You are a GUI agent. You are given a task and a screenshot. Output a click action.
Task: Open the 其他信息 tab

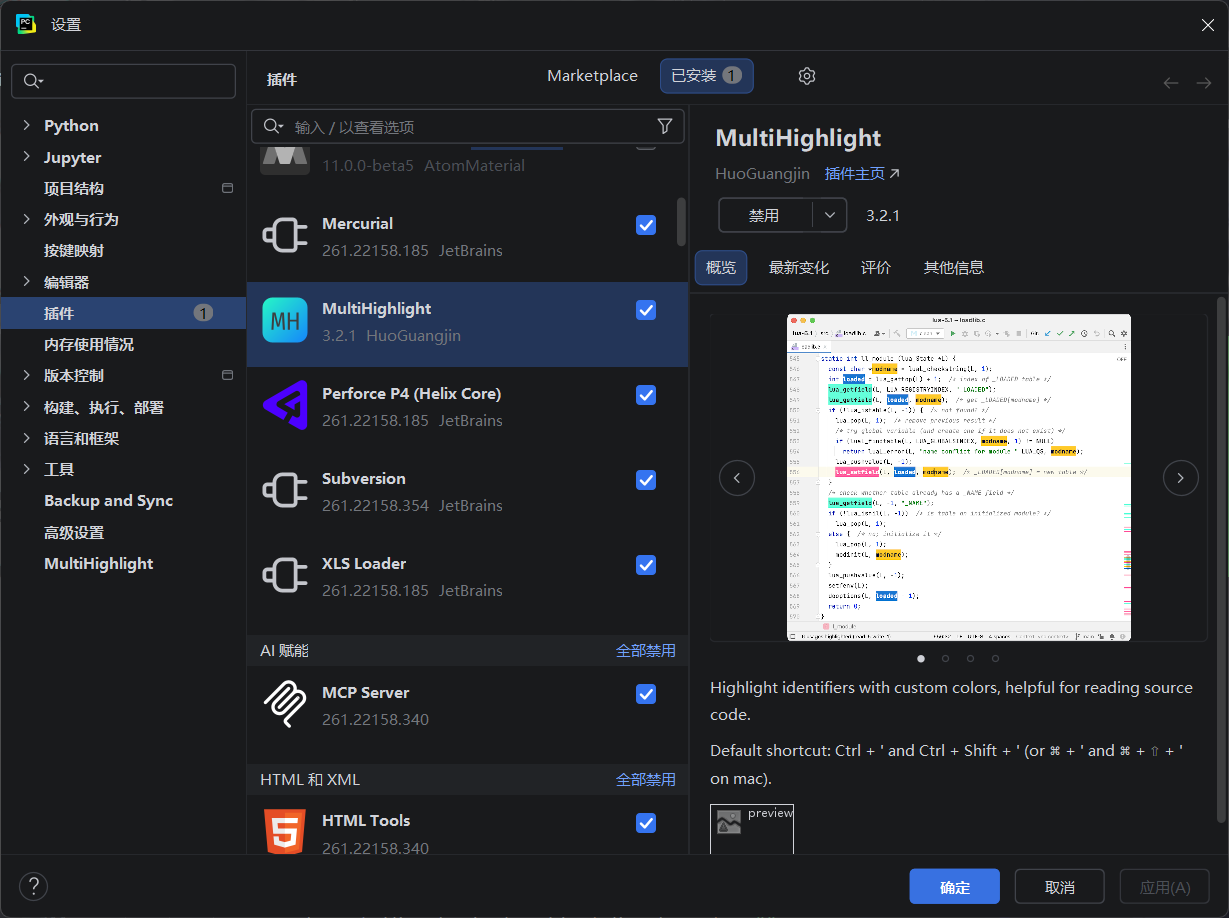[x=954, y=268]
